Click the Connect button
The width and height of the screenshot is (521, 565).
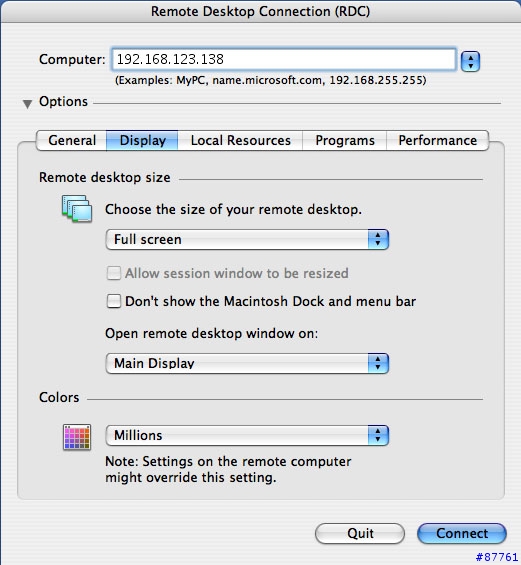(x=462, y=534)
